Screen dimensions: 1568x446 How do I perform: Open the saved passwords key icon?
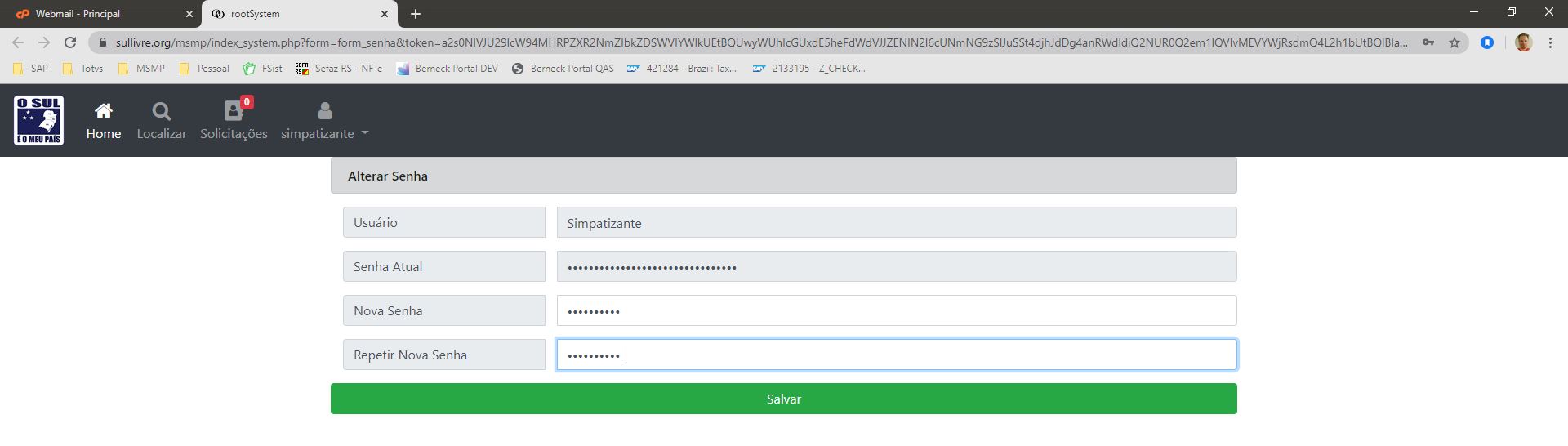[1428, 42]
